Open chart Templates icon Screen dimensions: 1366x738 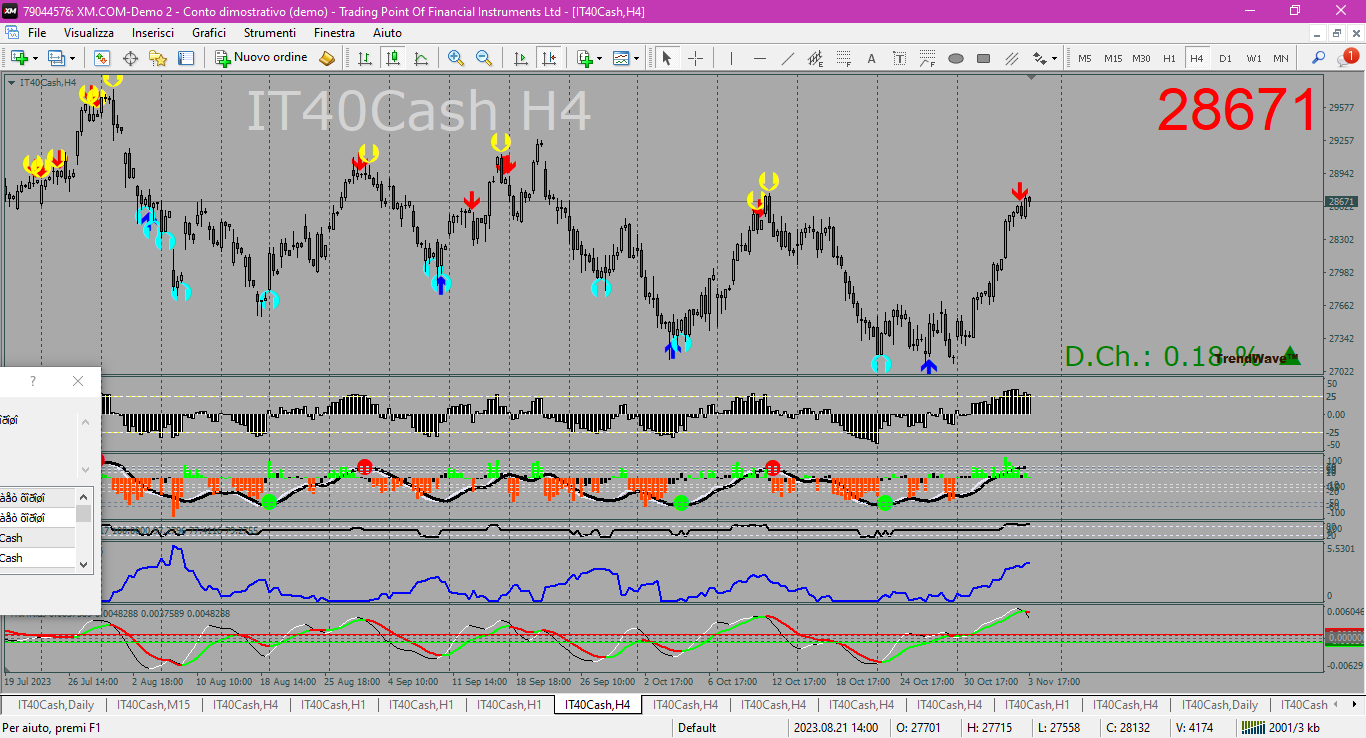click(x=622, y=58)
